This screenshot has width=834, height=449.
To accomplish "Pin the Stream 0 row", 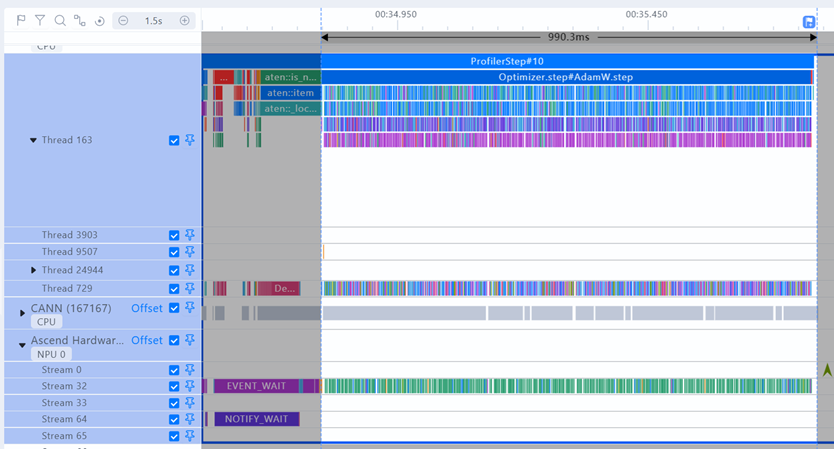I will click(190, 369).
